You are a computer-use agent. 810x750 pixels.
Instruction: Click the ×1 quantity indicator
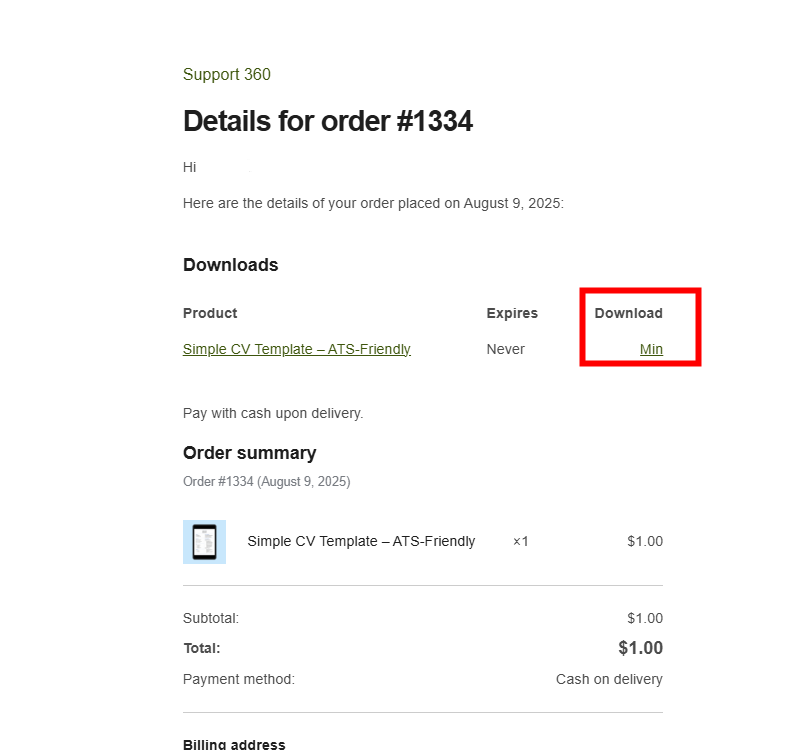pos(520,541)
